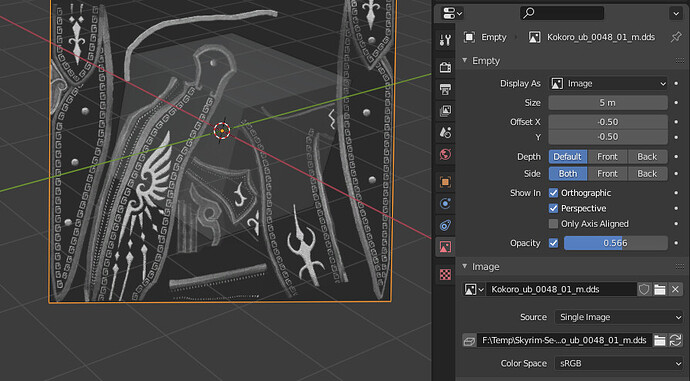Open the Texture properties tab

(x=445, y=275)
